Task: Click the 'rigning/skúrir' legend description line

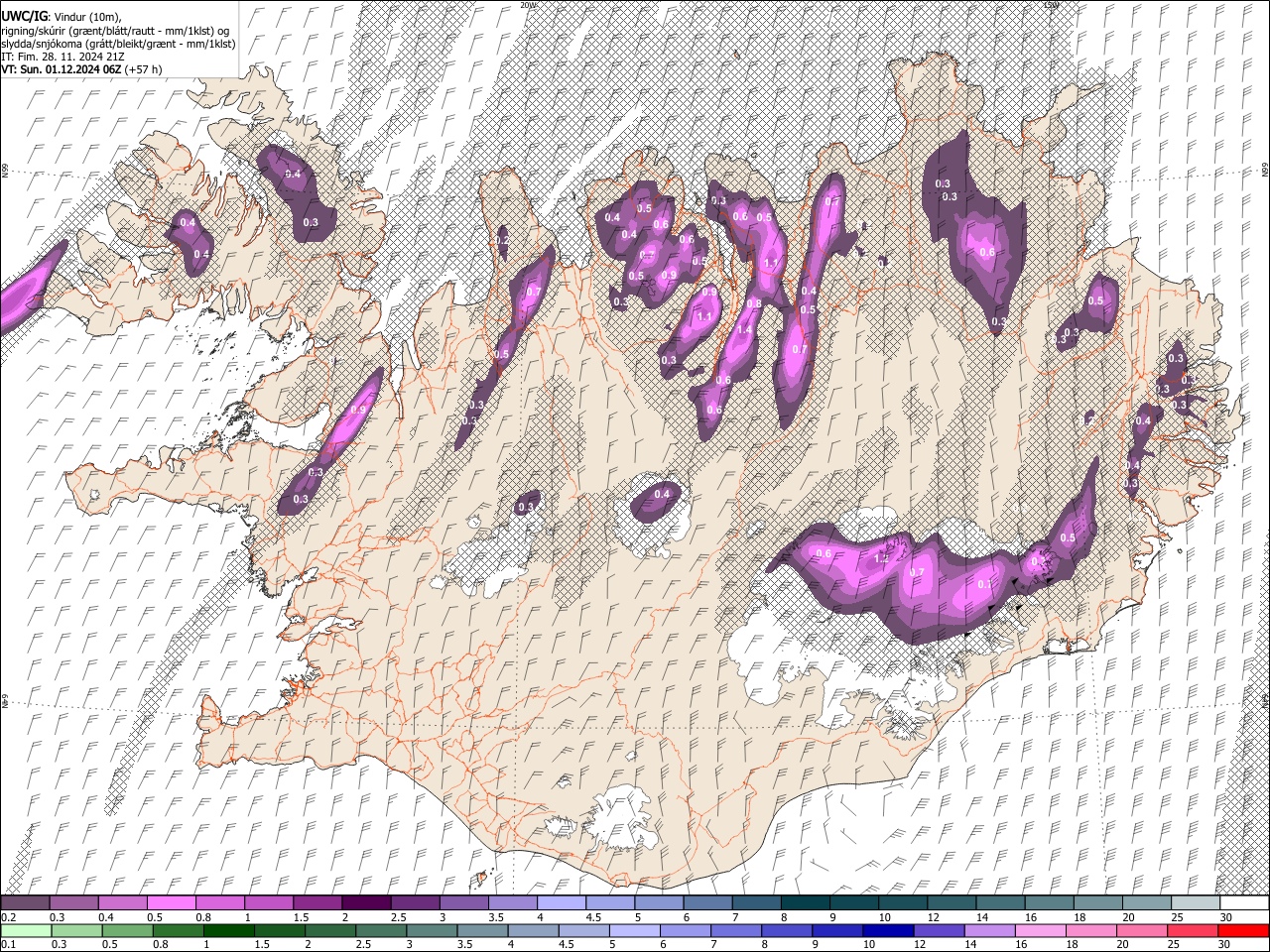Action: click(116, 31)
